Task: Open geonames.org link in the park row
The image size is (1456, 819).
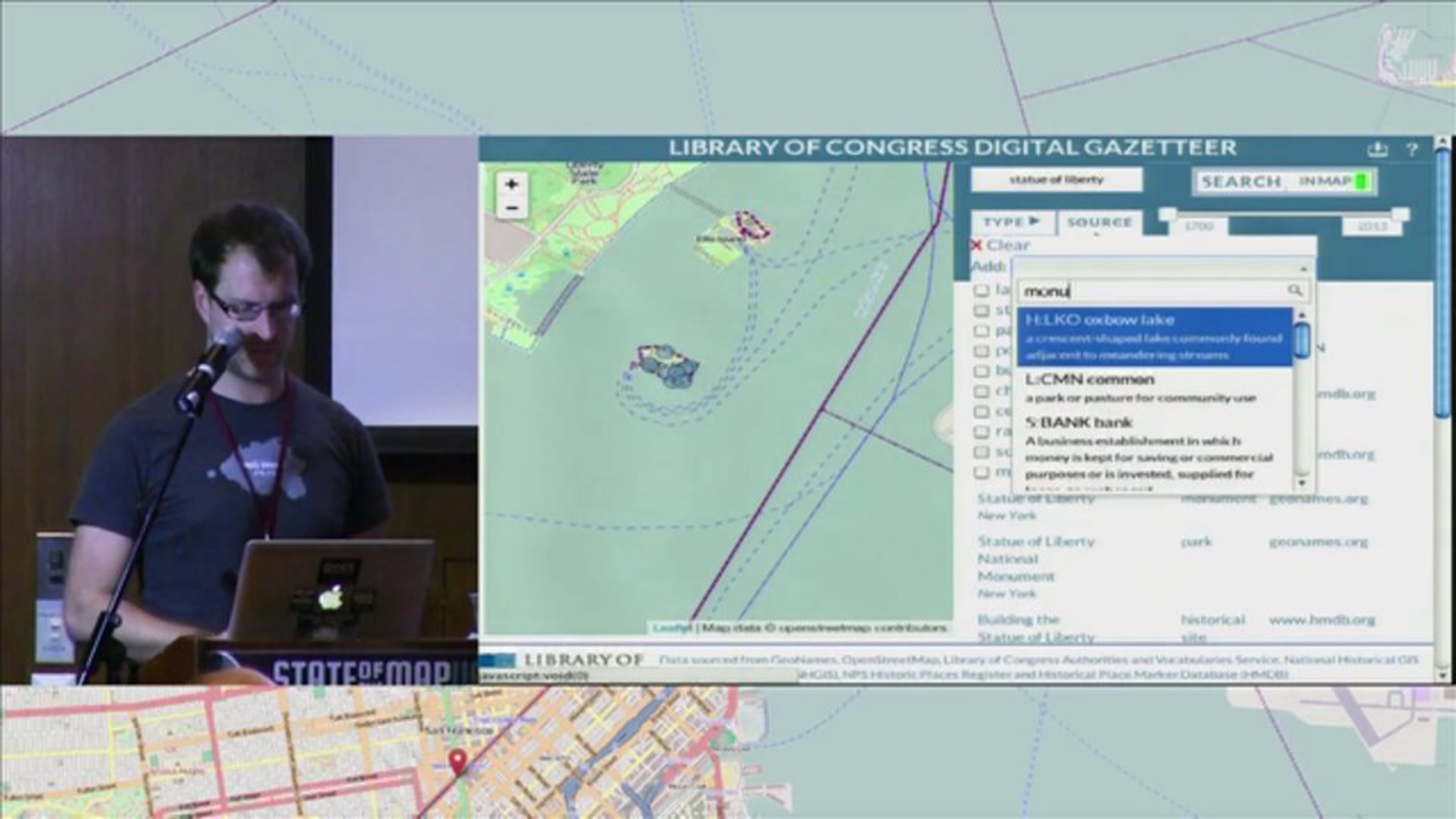Action: tap(1318, 541)
